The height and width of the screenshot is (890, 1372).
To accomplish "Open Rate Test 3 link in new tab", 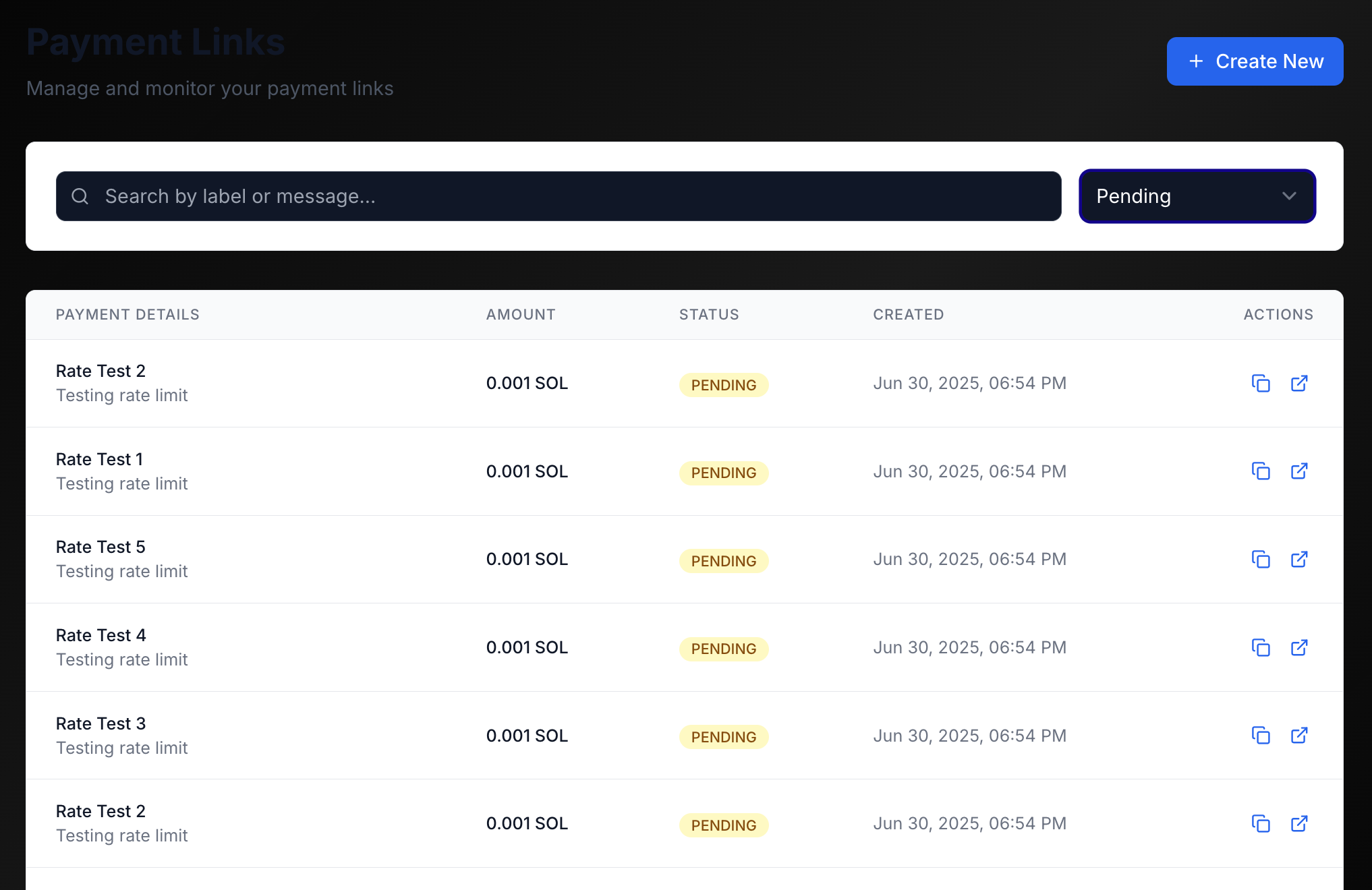I will point(1299,736).
